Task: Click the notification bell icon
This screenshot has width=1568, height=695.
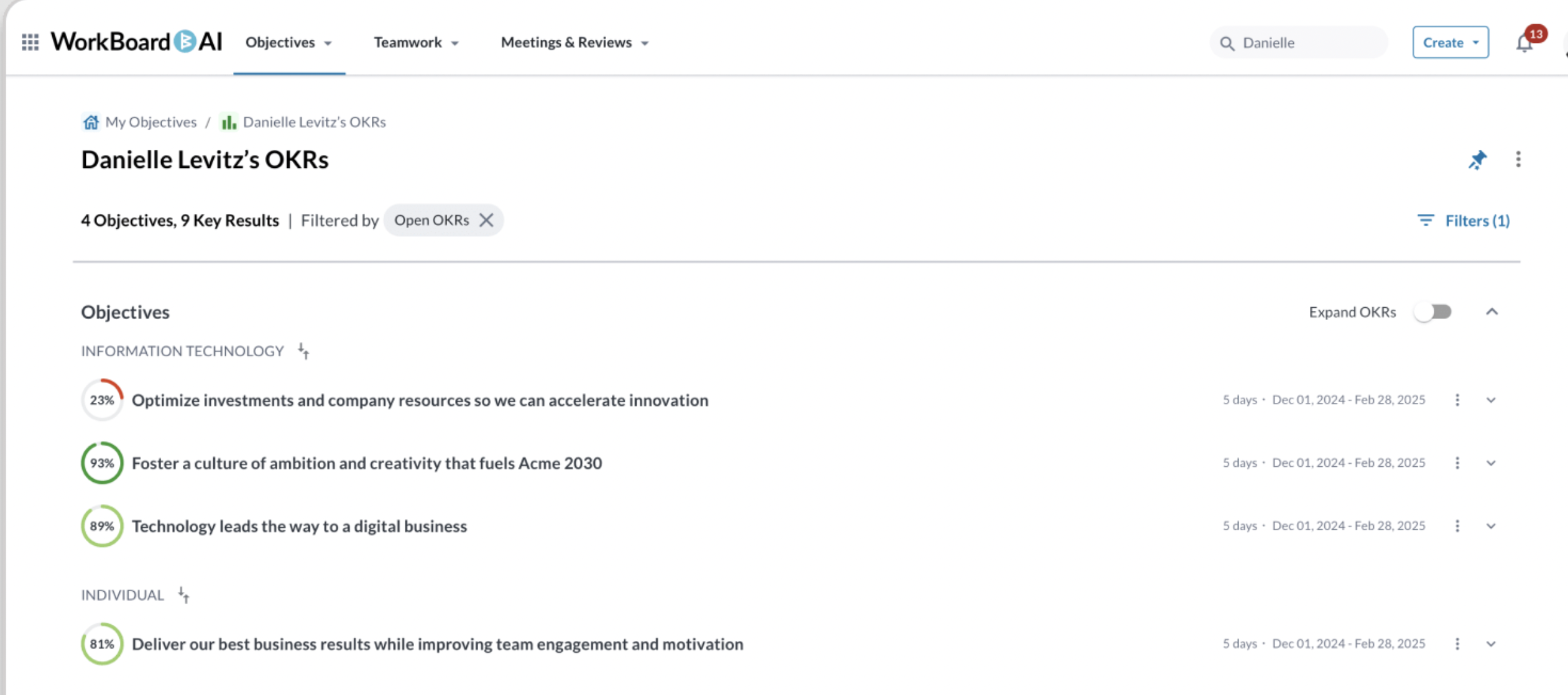Action: click(1524, 43)
